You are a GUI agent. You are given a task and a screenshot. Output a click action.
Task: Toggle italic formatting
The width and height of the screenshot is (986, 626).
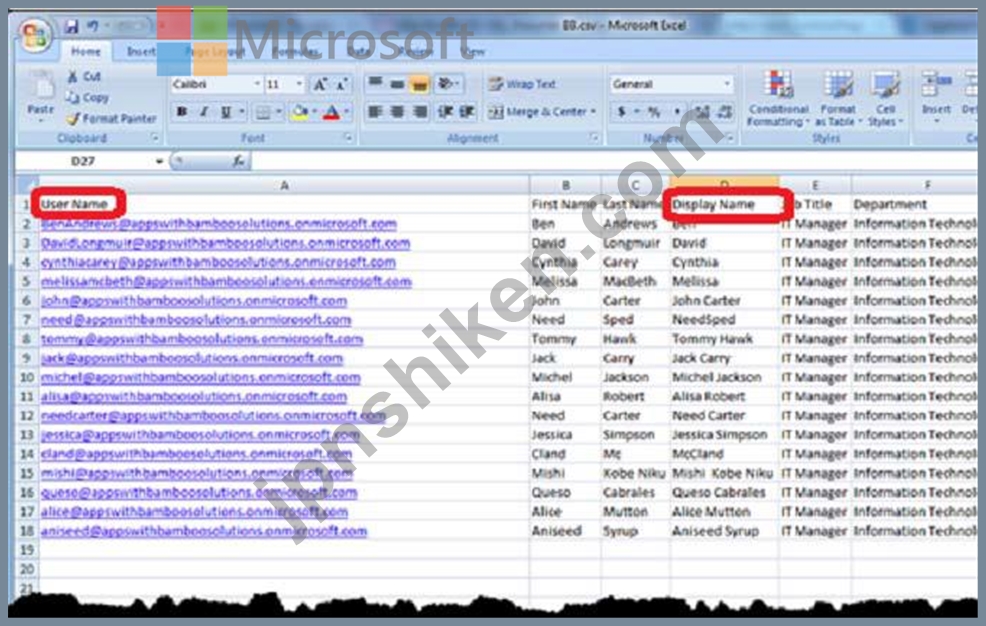pyautogui.click(x=204, y=112)
